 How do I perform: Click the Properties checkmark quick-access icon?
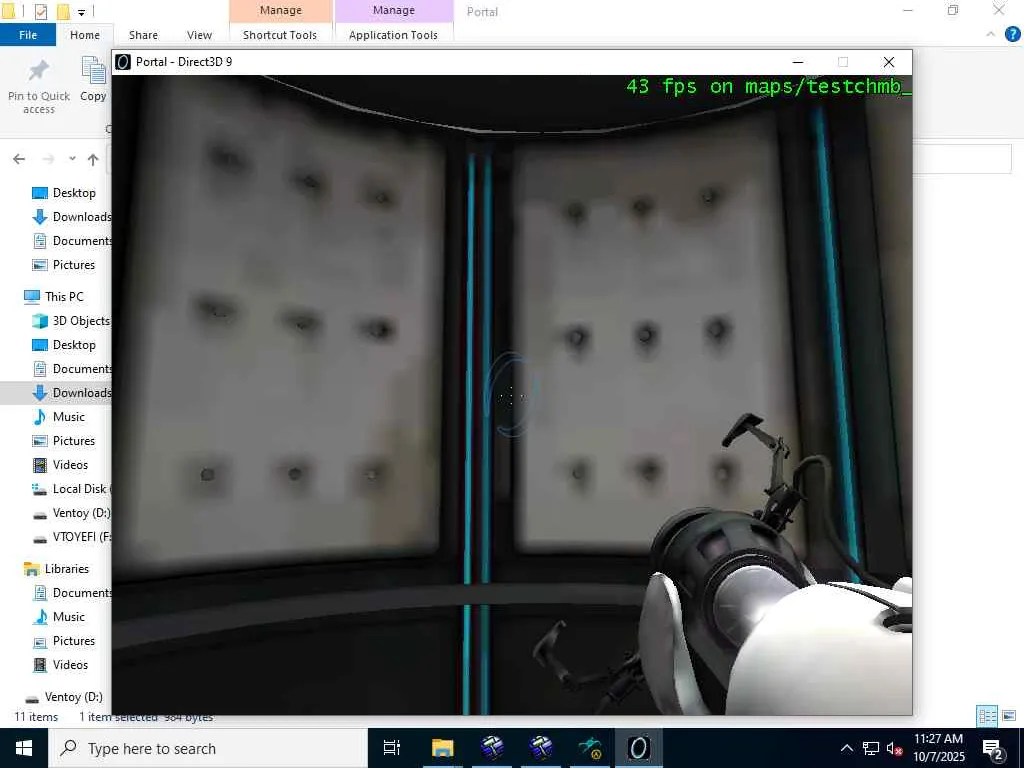[x=40, y=11]
